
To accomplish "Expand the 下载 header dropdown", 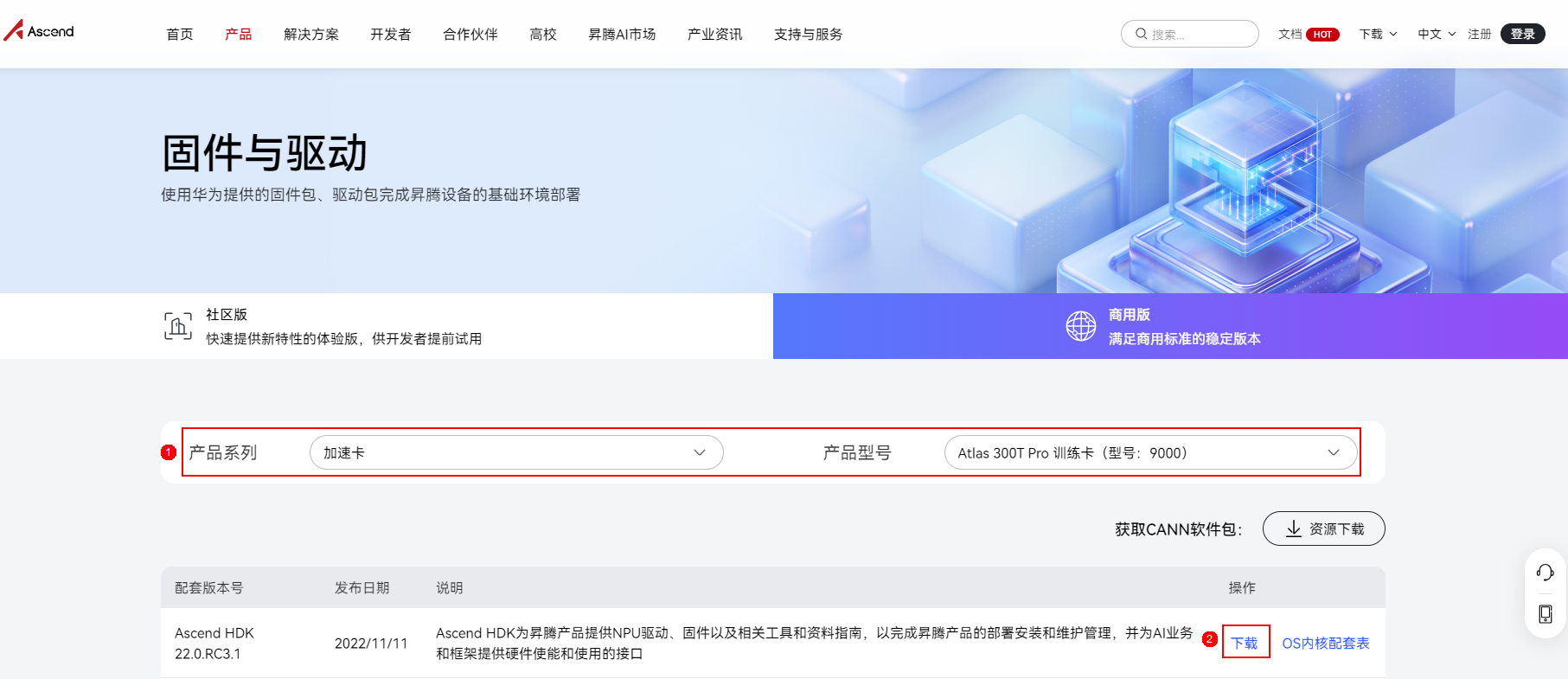I will tap(1378, 34).
